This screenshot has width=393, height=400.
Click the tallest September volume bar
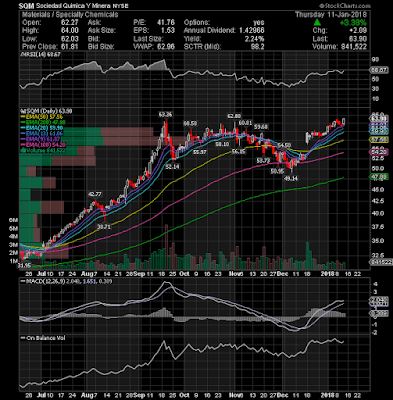[x=166, y=247]
